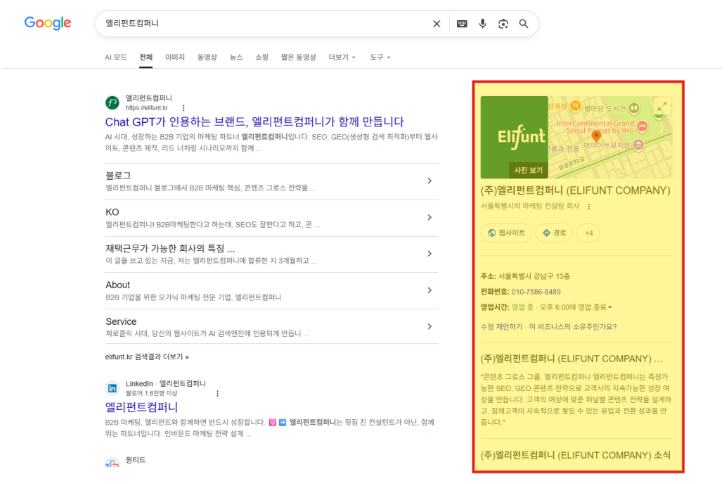The height and width of the screenshot is (484, 728).
Task: Open the Service sitelink
Action: click(x=121, y=321)
